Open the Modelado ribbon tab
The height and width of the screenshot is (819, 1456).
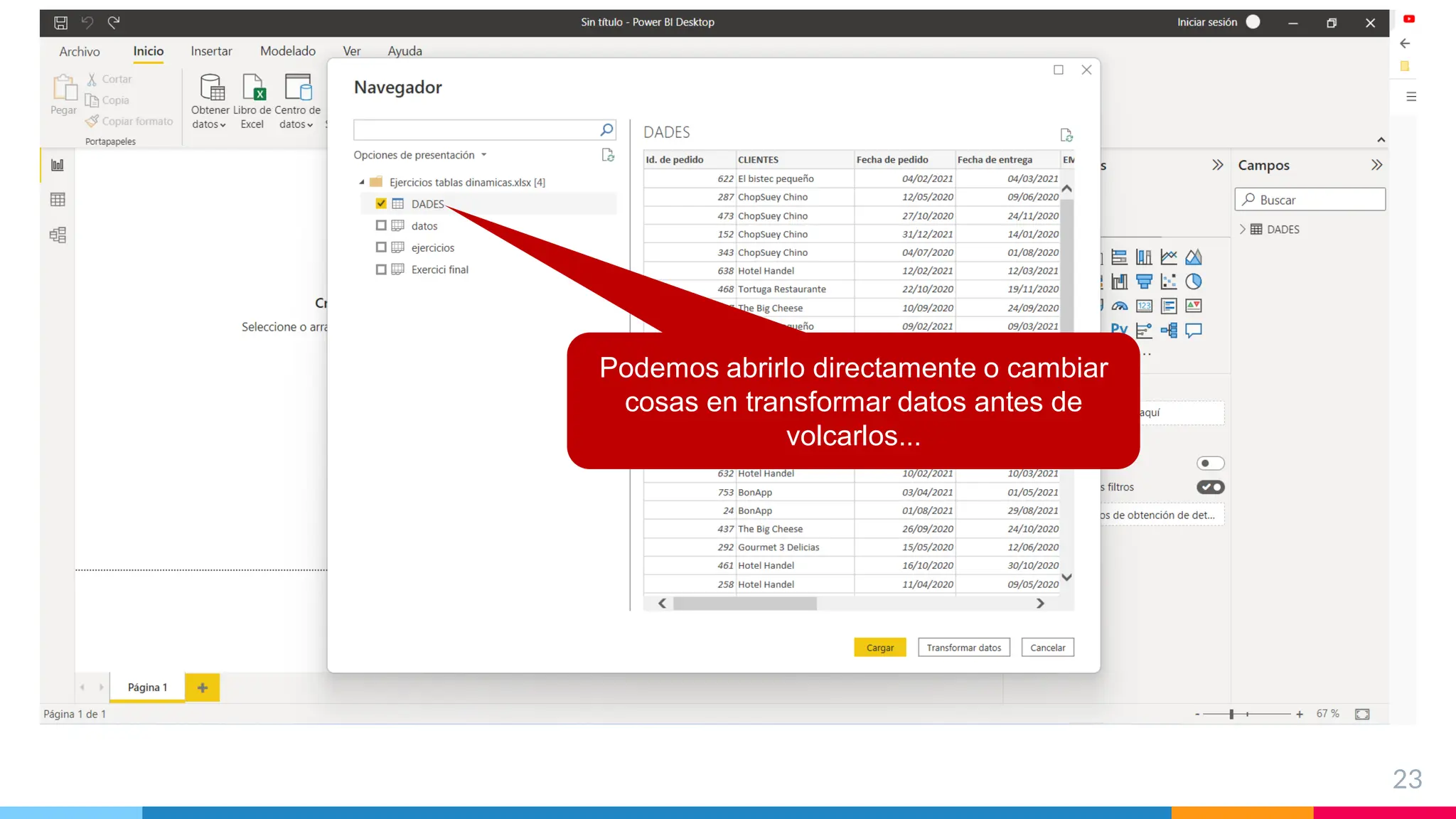coord(287,51)
